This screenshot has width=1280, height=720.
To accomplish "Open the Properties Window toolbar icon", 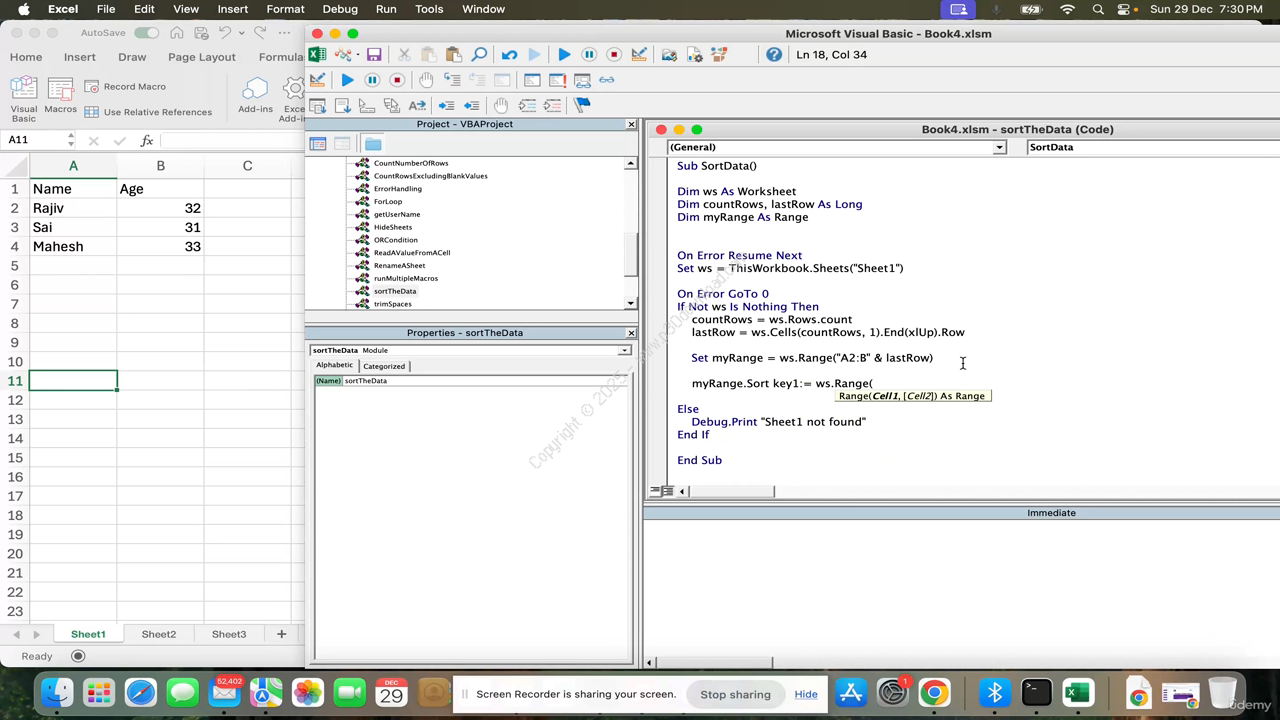I will click(x=694, y=55).
